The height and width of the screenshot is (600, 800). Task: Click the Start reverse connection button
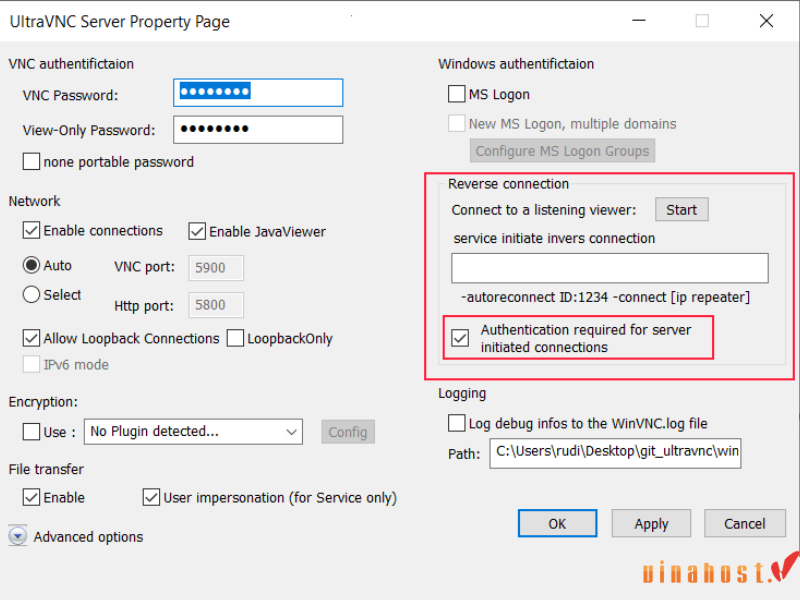(x=682, y=210)
